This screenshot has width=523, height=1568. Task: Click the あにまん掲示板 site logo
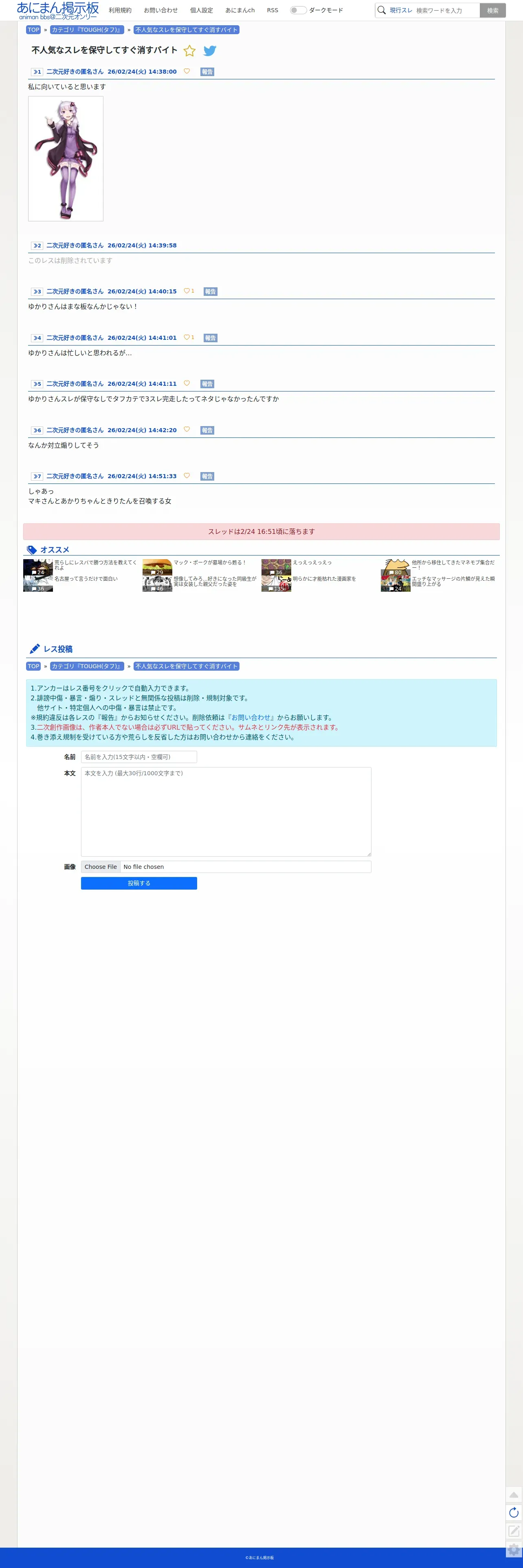58,10
